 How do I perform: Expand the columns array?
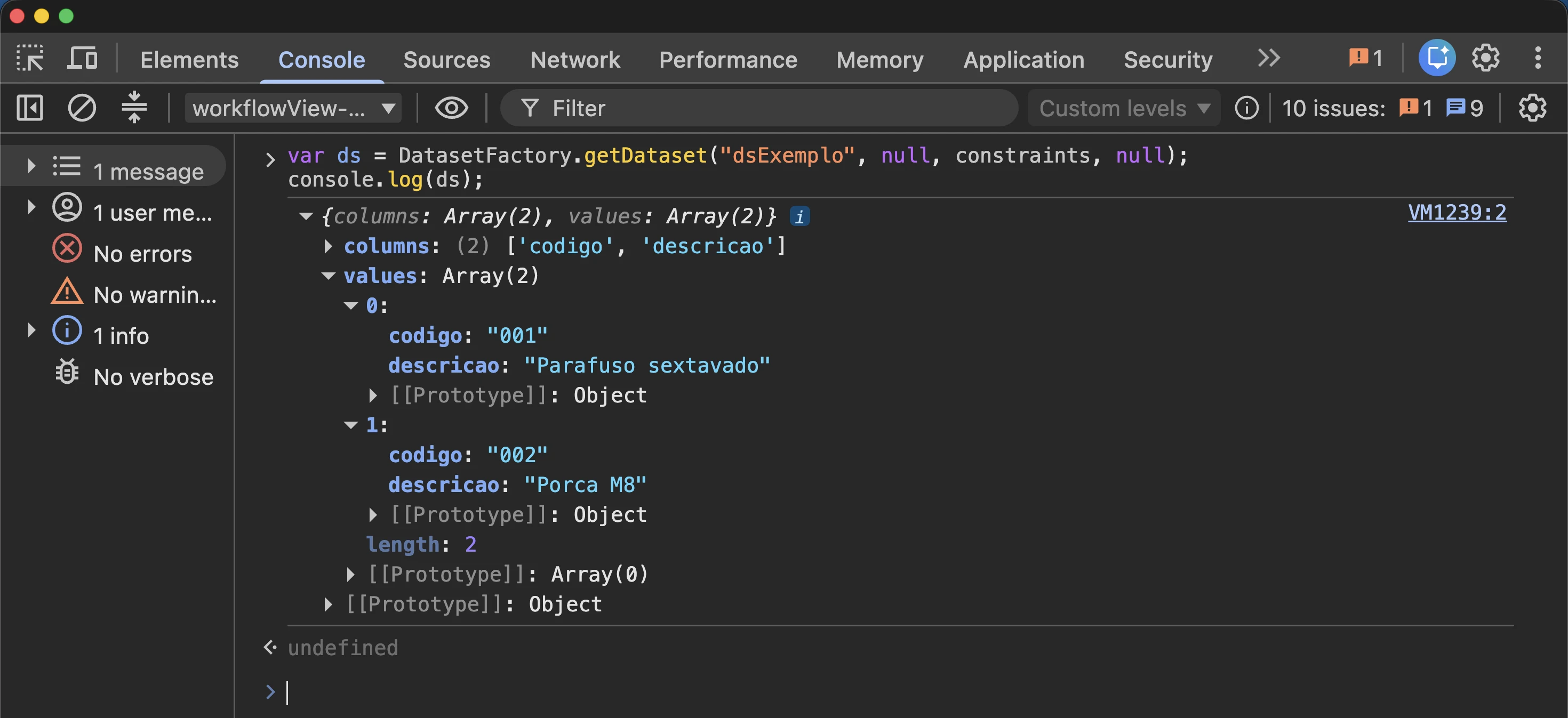coord(328,246)
